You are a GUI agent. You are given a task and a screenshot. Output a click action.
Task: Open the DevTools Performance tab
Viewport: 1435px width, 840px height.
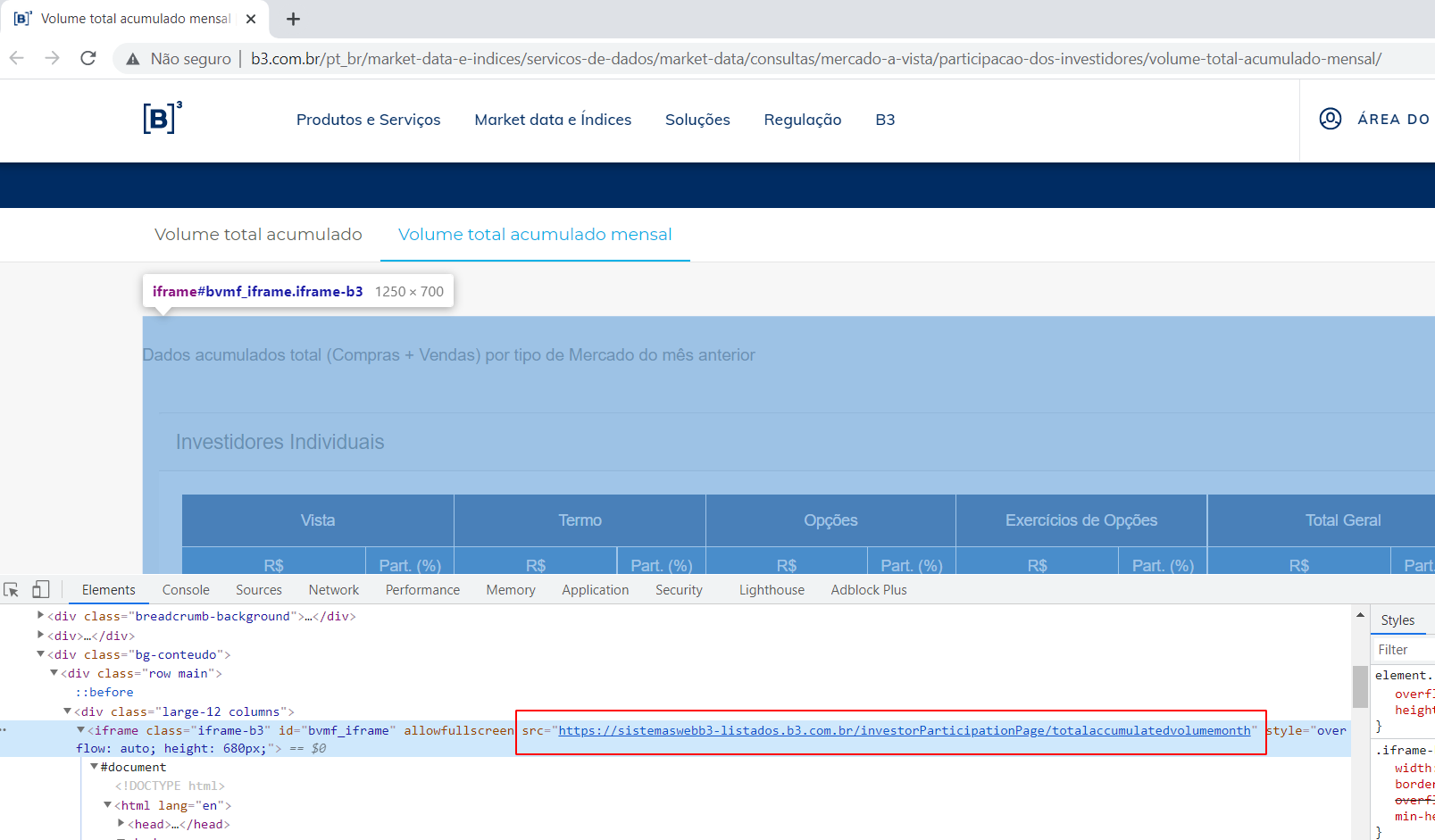[x=422, y=590]
